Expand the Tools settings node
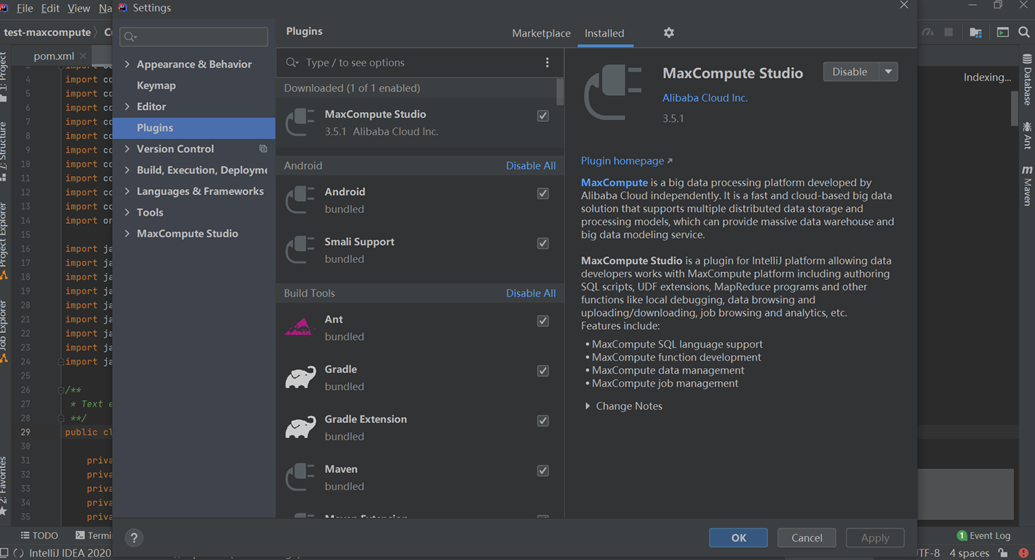This screenshot has height=560, width=1035. click(127, 212)
